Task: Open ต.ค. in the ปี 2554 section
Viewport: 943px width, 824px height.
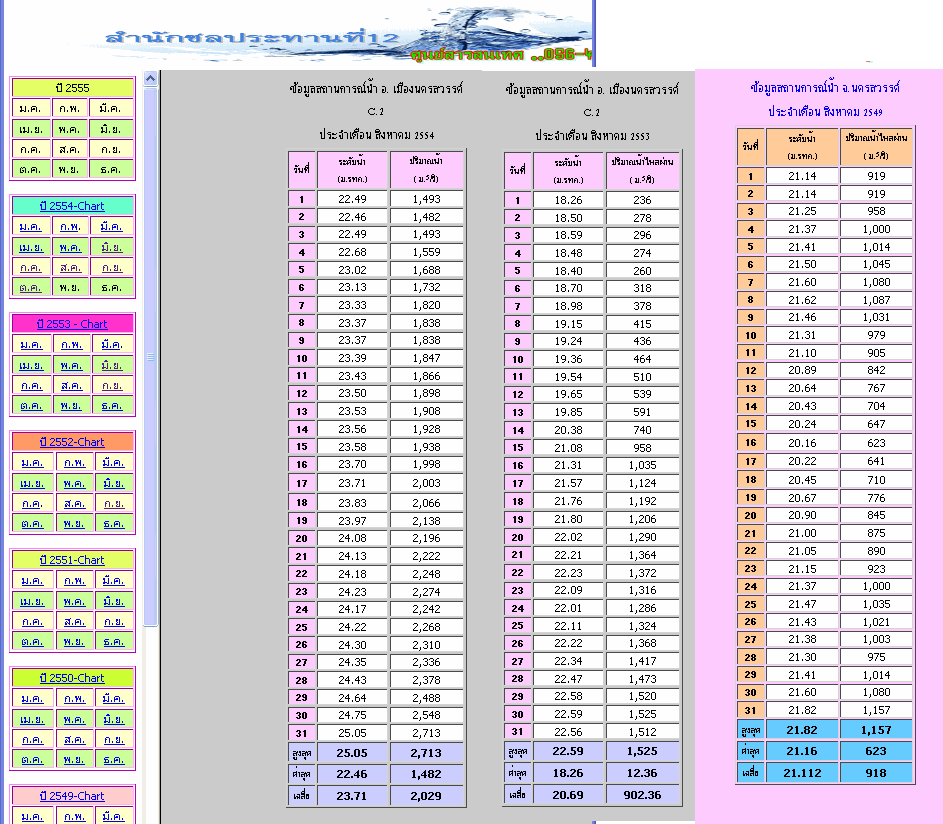Action: (x=31, y=288)
